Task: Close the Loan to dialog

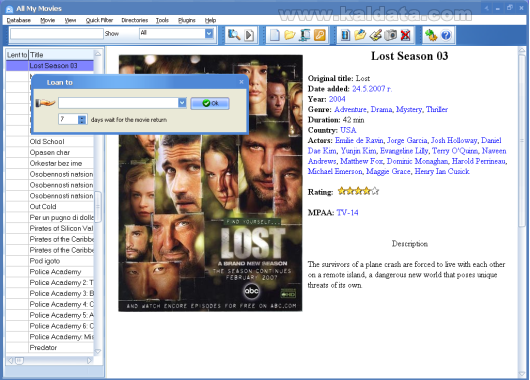Action: click(x=241, y=82)
